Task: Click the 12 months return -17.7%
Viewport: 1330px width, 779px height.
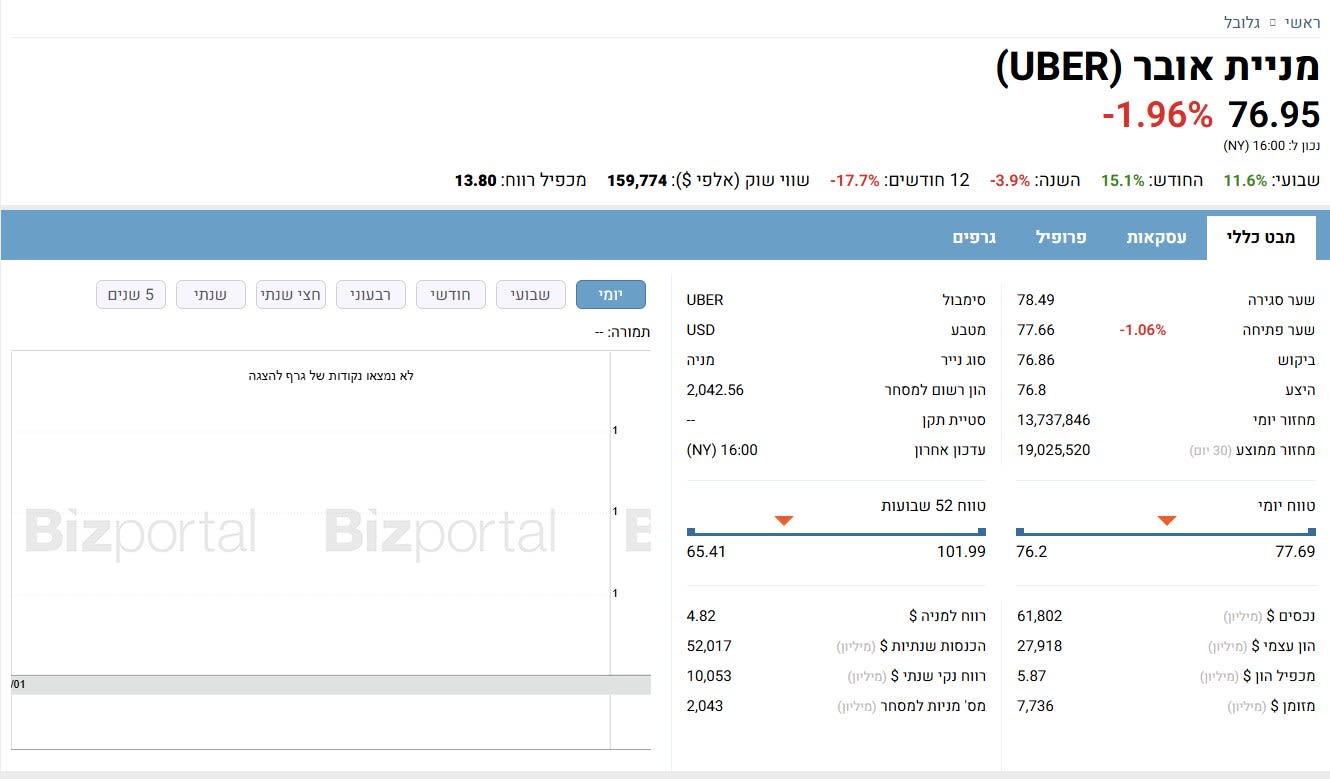Action: pyautogui.click(x=855, y=181)
